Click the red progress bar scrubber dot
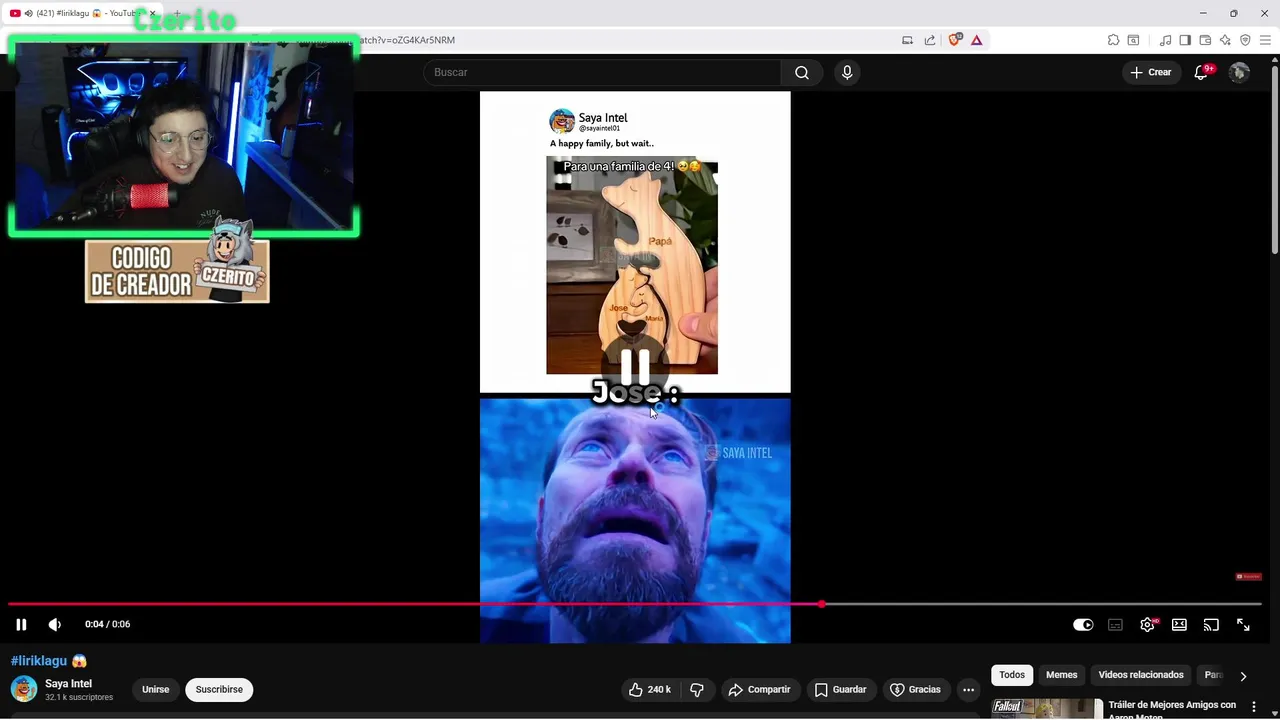 click(821, 604)
